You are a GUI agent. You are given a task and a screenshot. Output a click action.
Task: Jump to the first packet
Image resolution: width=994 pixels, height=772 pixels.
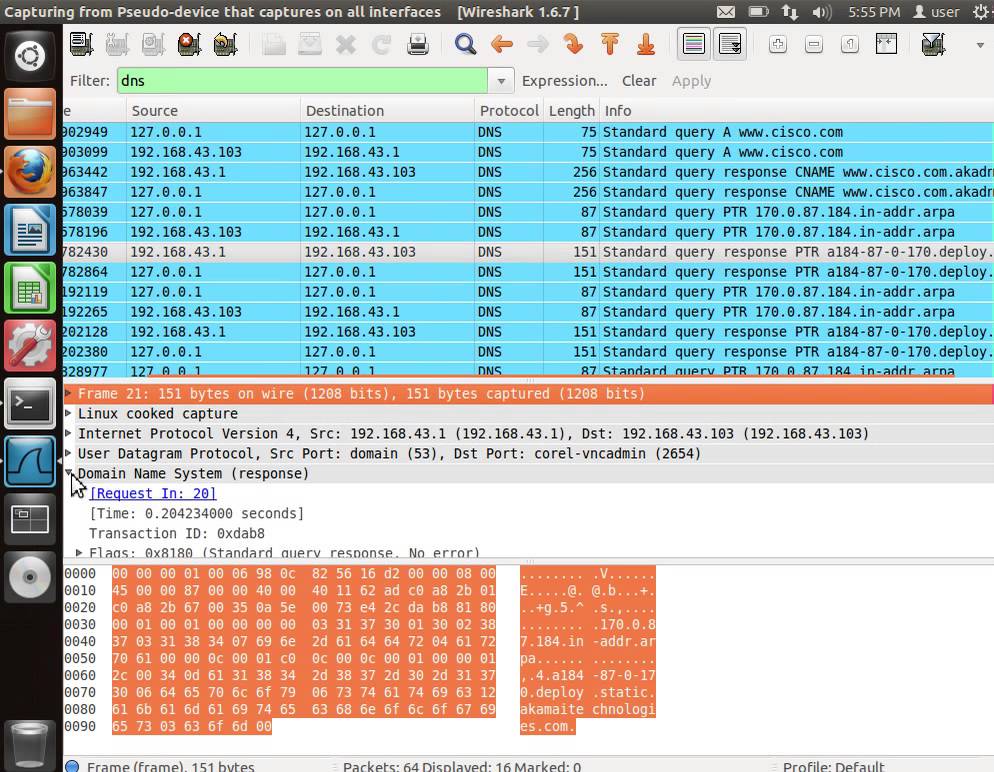coord(610,44)
